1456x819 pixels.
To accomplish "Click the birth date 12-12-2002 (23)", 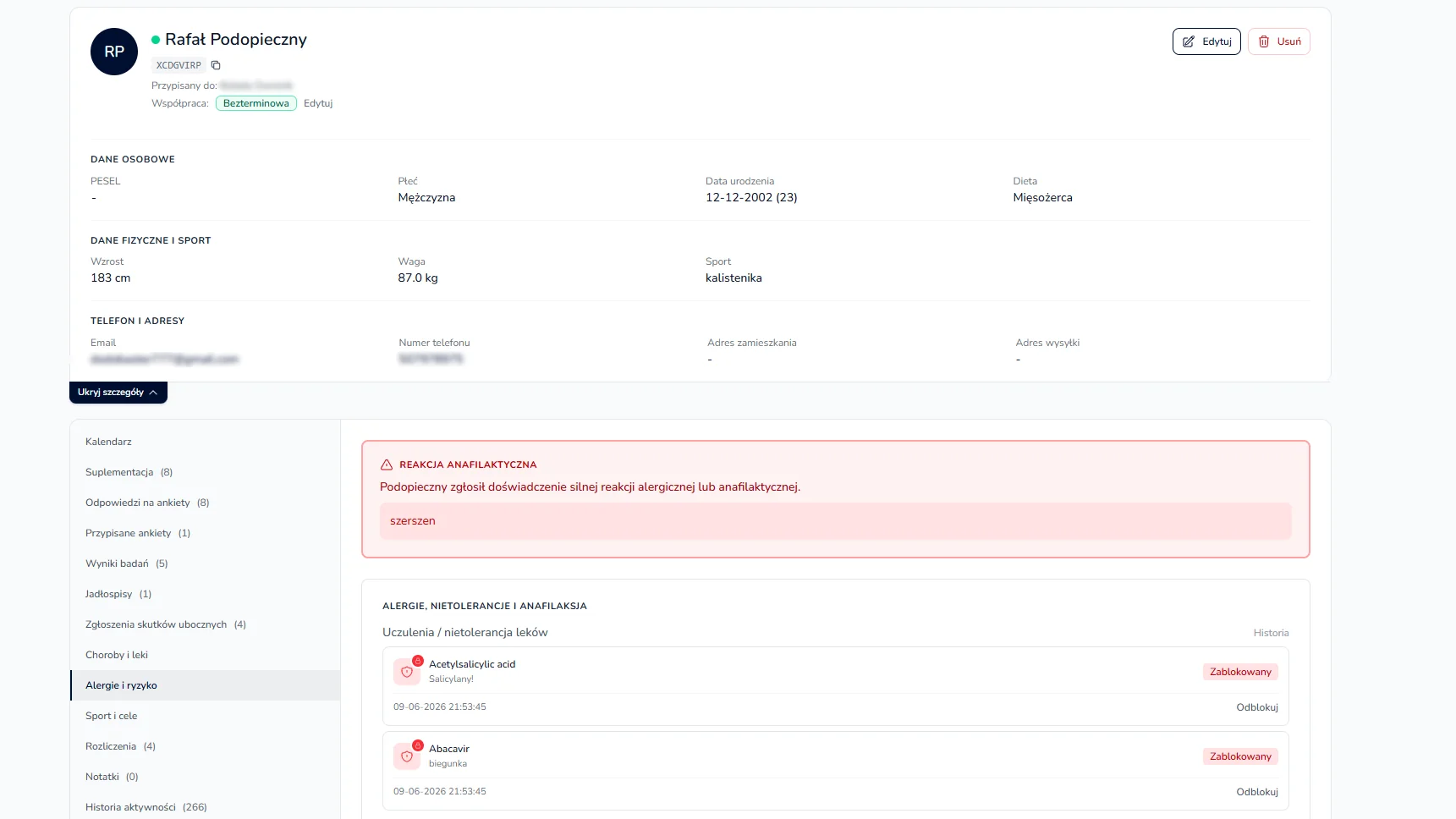I will pos(751,197).
